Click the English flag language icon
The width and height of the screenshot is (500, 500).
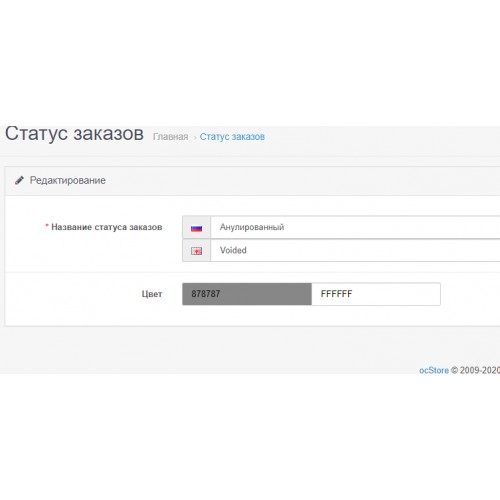point(196,251)
